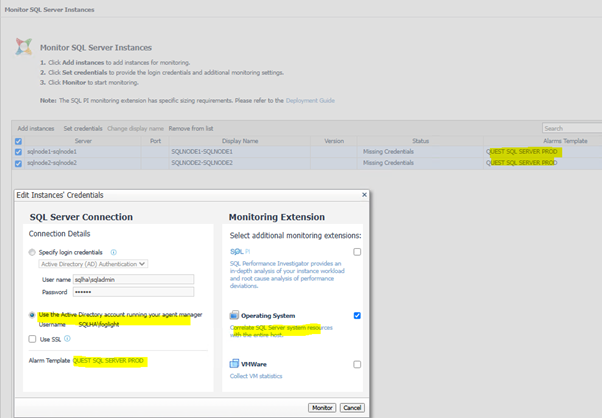Viewport: 602px width, 418px height.
Task: Open the Active Directory (AD) Authentication dropdown
Action: (x=93, y=264)
